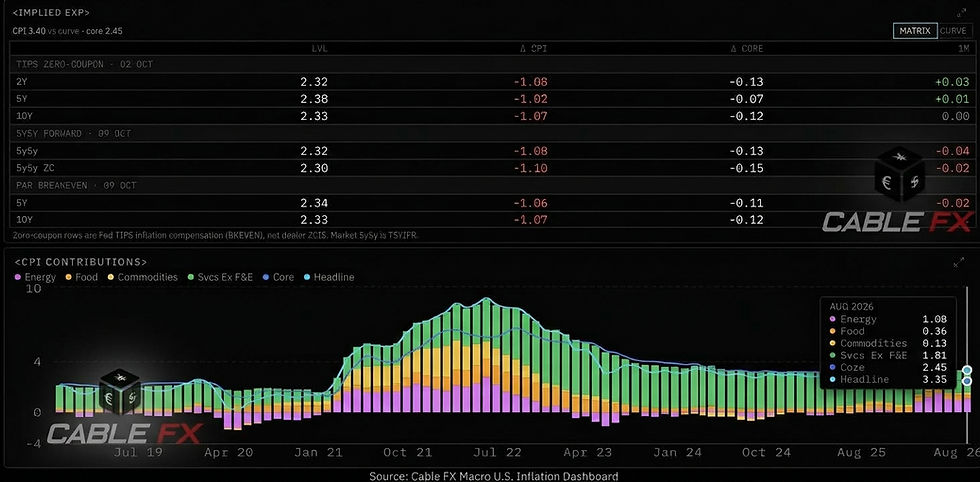Click the Δ CORE column header
The width and height of the screenshot is (980, 482).
(747, 49)
